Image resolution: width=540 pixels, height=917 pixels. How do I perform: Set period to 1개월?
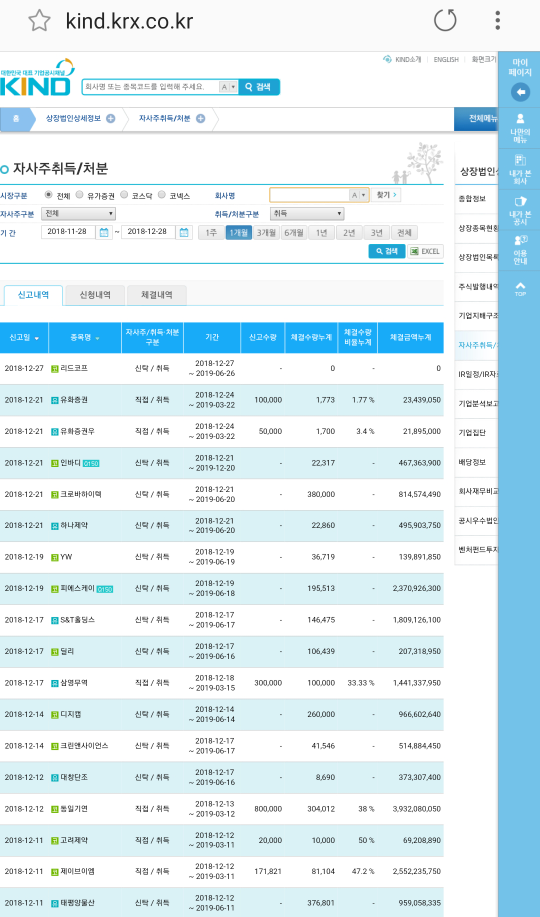[x=239, y=233]
